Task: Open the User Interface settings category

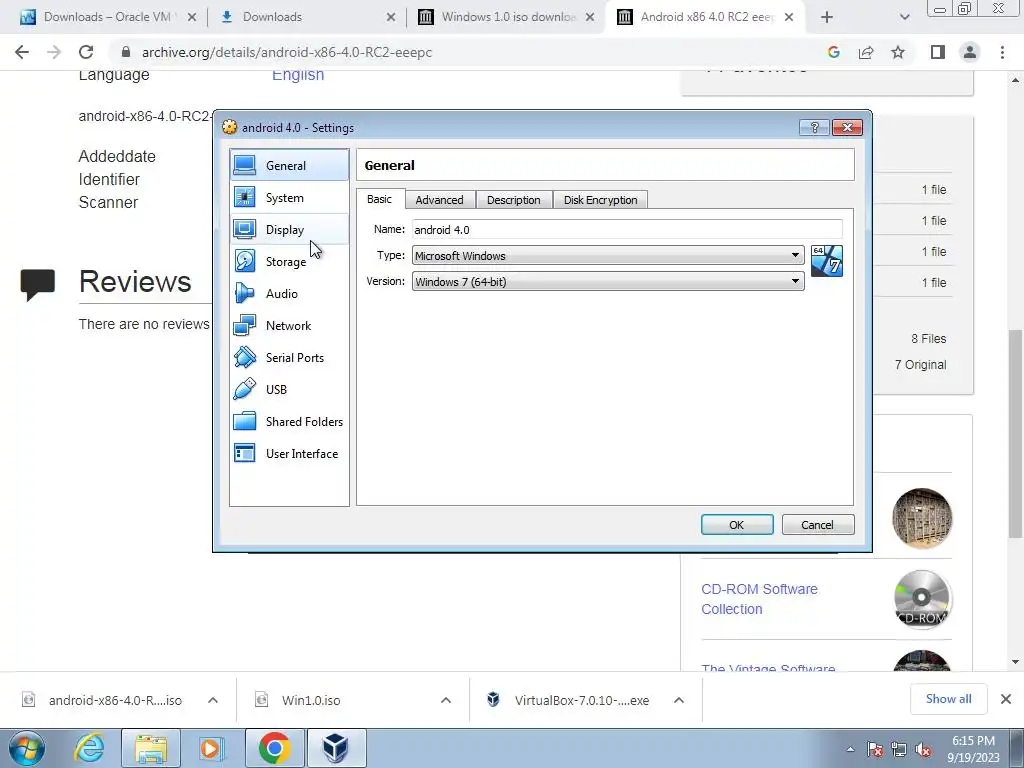Action: 289,453
